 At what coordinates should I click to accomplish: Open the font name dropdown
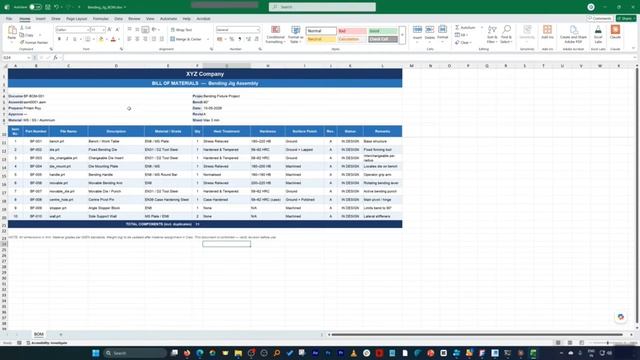click(x=88, y=30)
